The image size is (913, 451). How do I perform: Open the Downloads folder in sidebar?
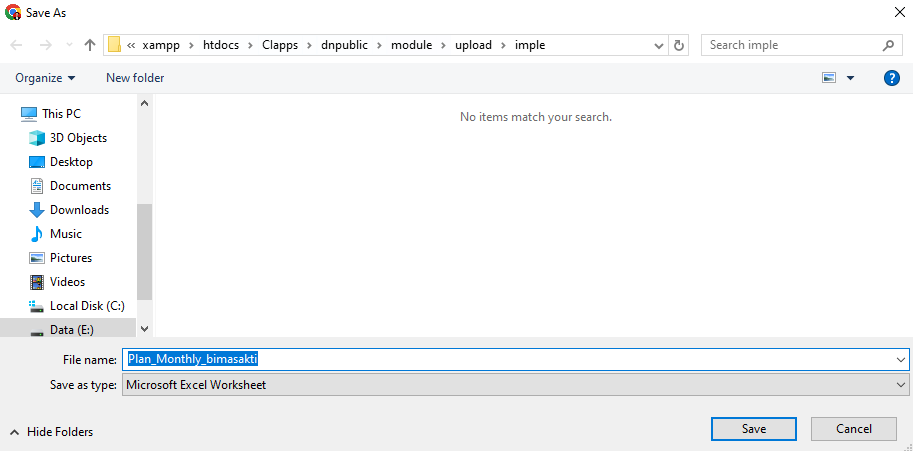(79, 210)
